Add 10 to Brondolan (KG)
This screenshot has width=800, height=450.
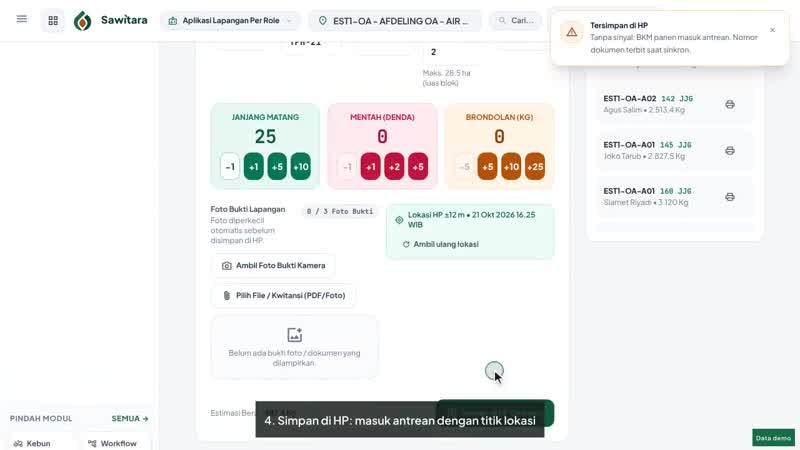[x=511, y=167]
